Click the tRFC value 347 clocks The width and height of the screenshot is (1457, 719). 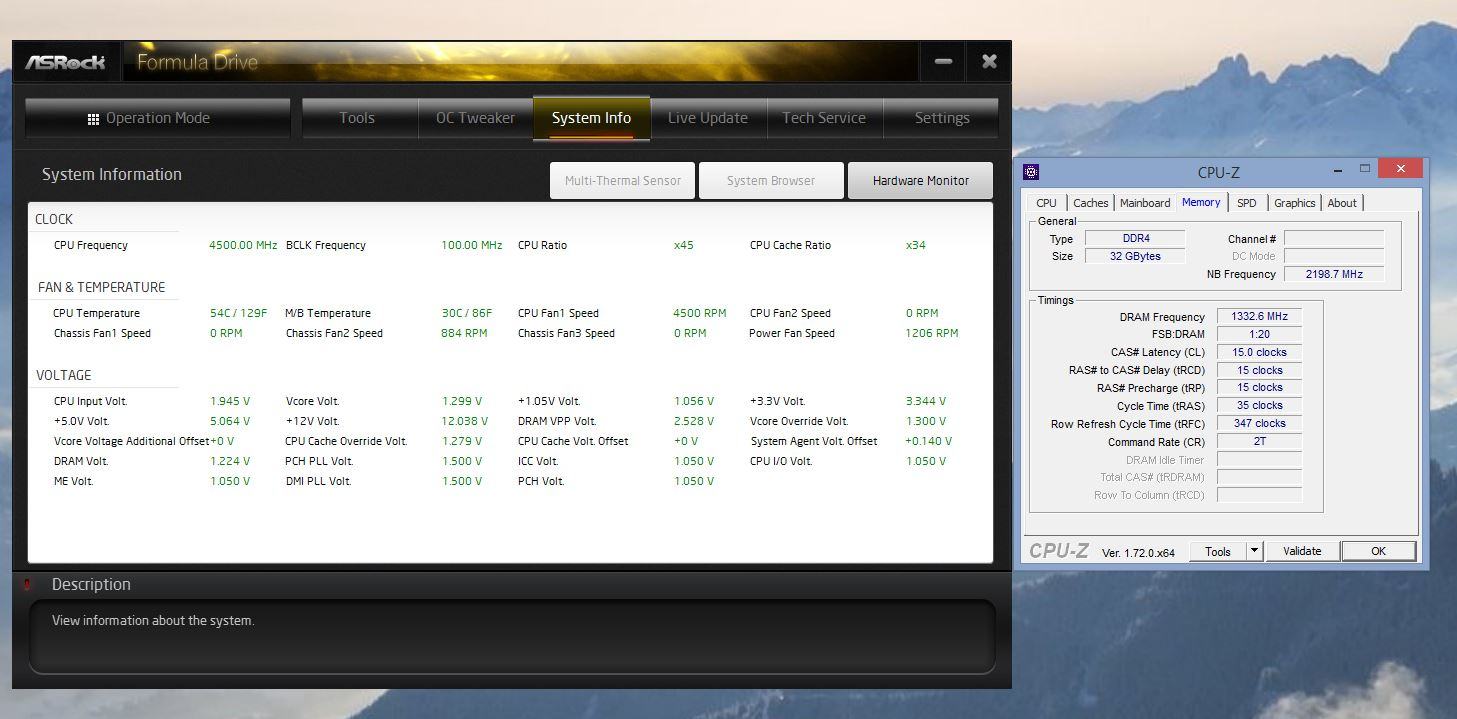point(1259,423)
